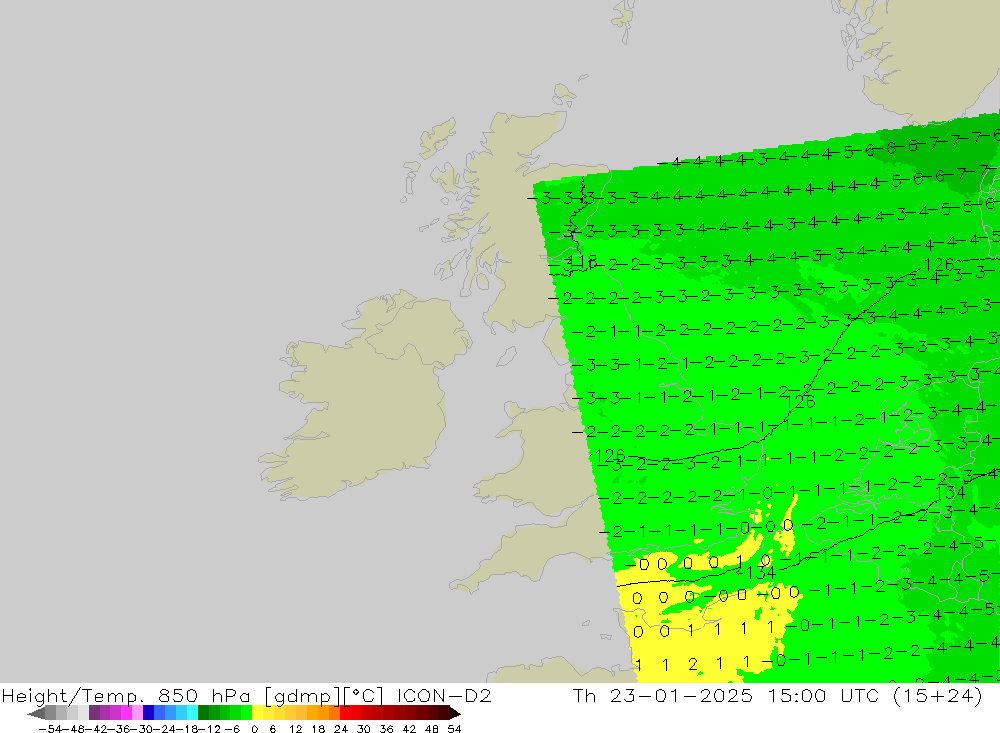Pick the bright red swatch above the 24 label

click(x=345, y=713)
